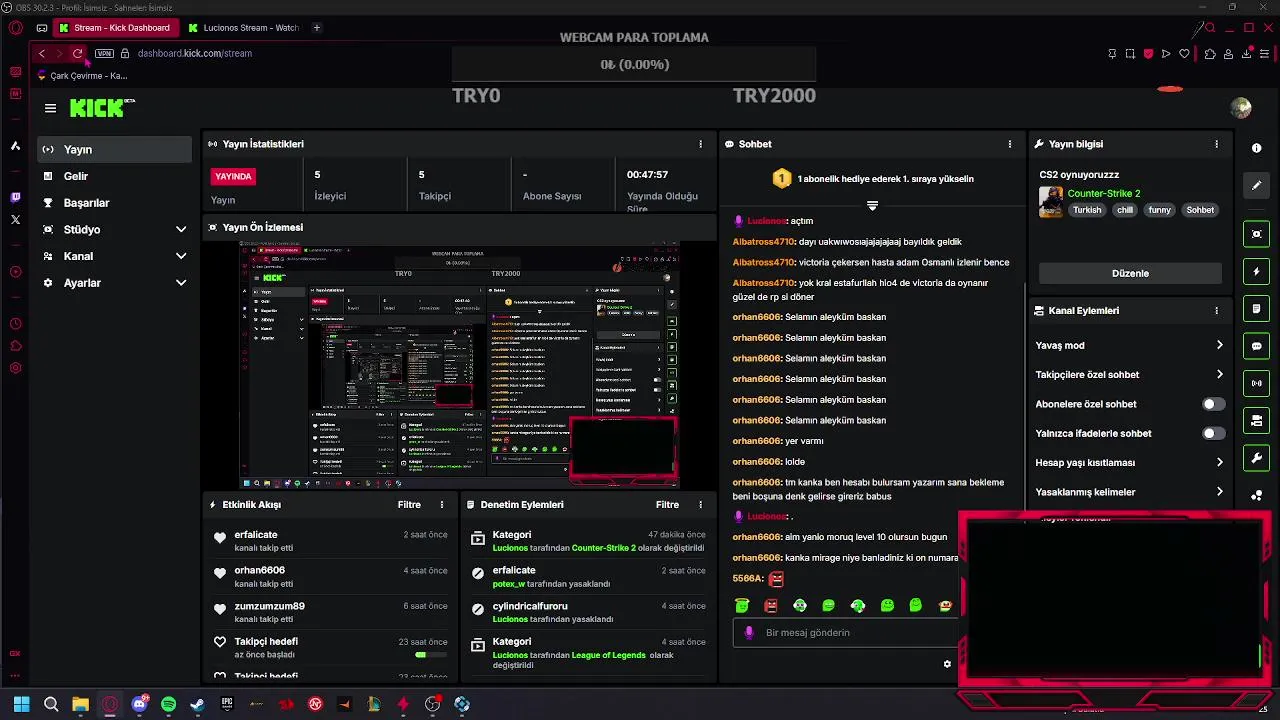The height and width of the screenshot is (720, 1280).
Task: Select the red angry emote below chat
Action: [771, 605]
